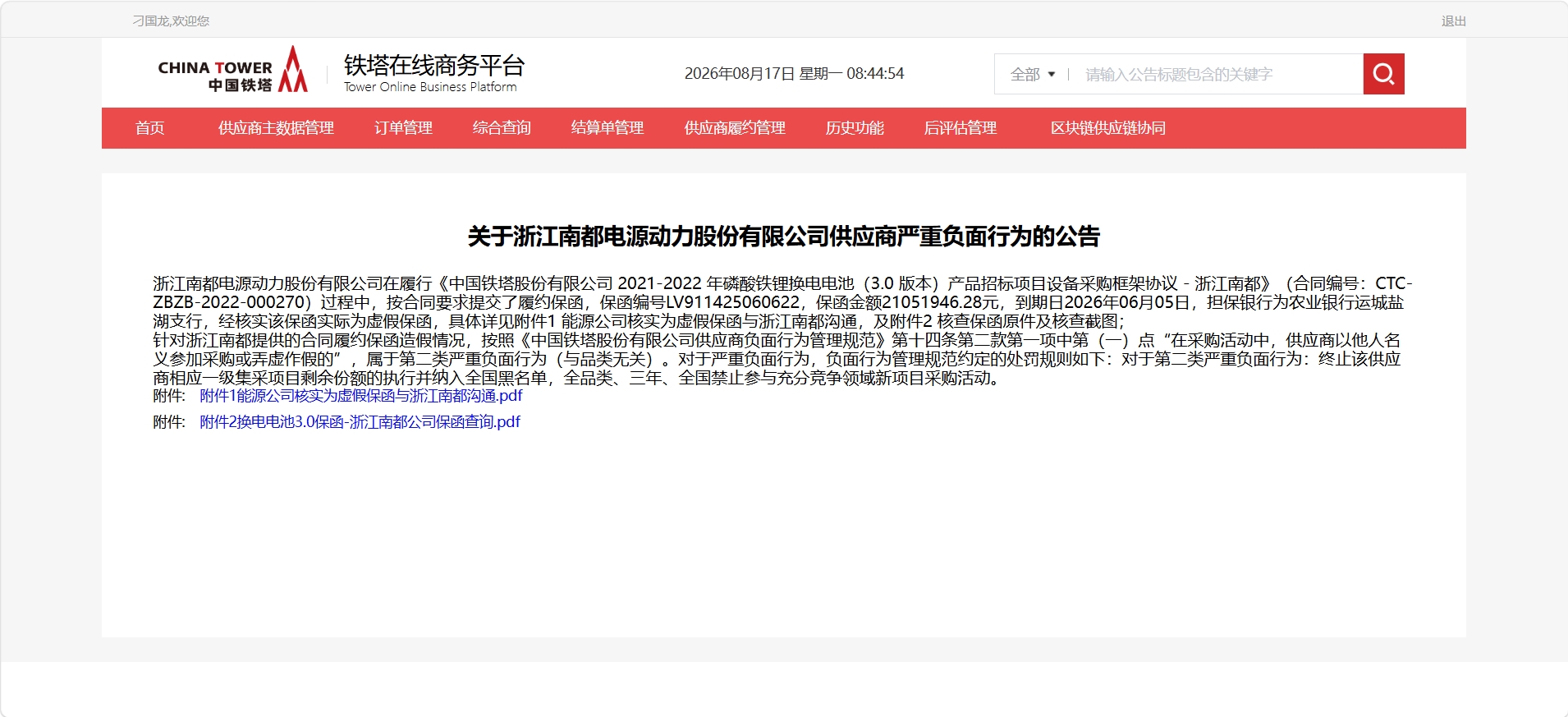Open 订单管理 menu
The height and width of the screenshot is (717, 1568).
pyautogui.click(x=403, y=128)
